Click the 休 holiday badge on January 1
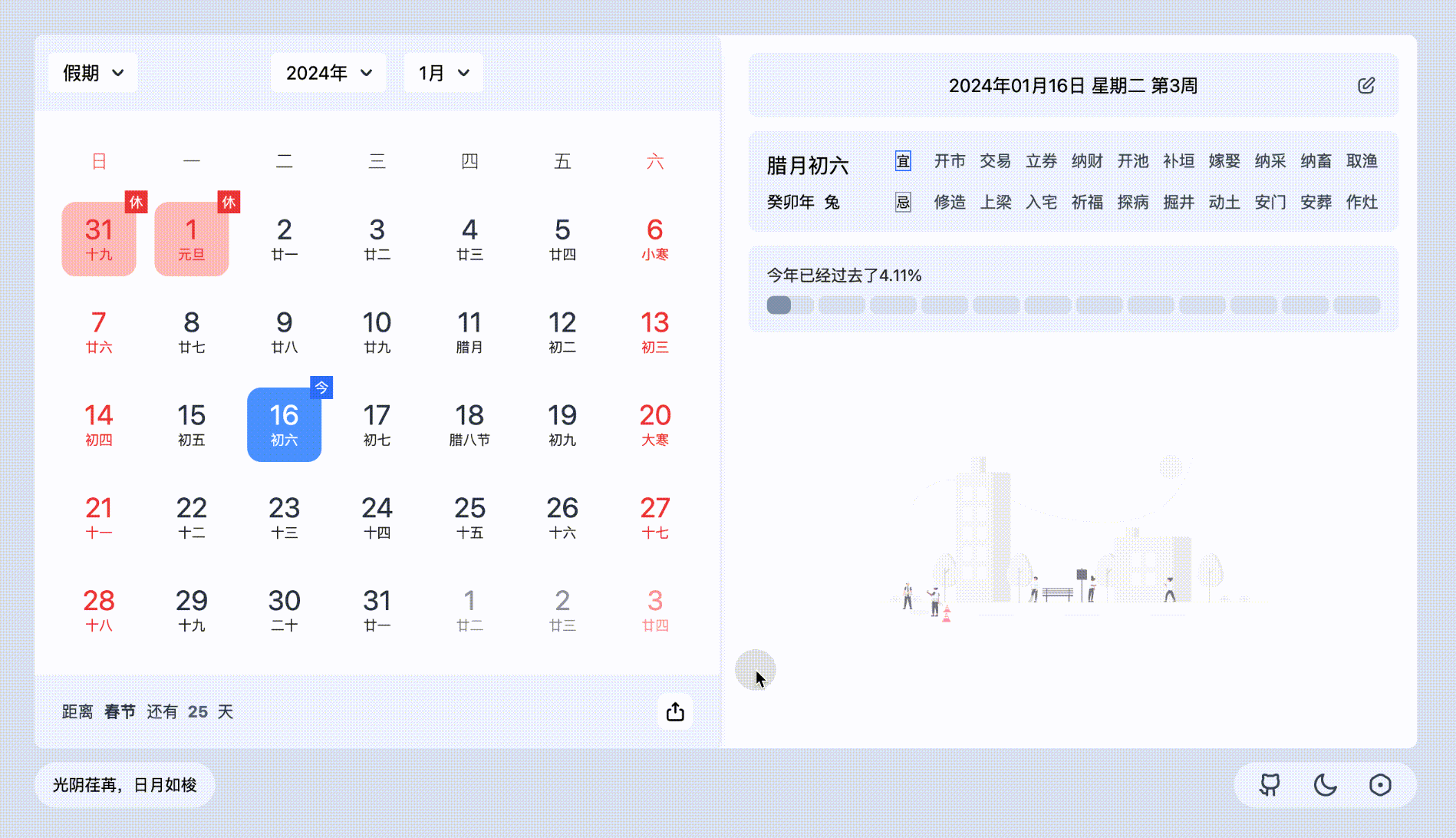This screenshot has height=838, width=1456. point(229,202)
